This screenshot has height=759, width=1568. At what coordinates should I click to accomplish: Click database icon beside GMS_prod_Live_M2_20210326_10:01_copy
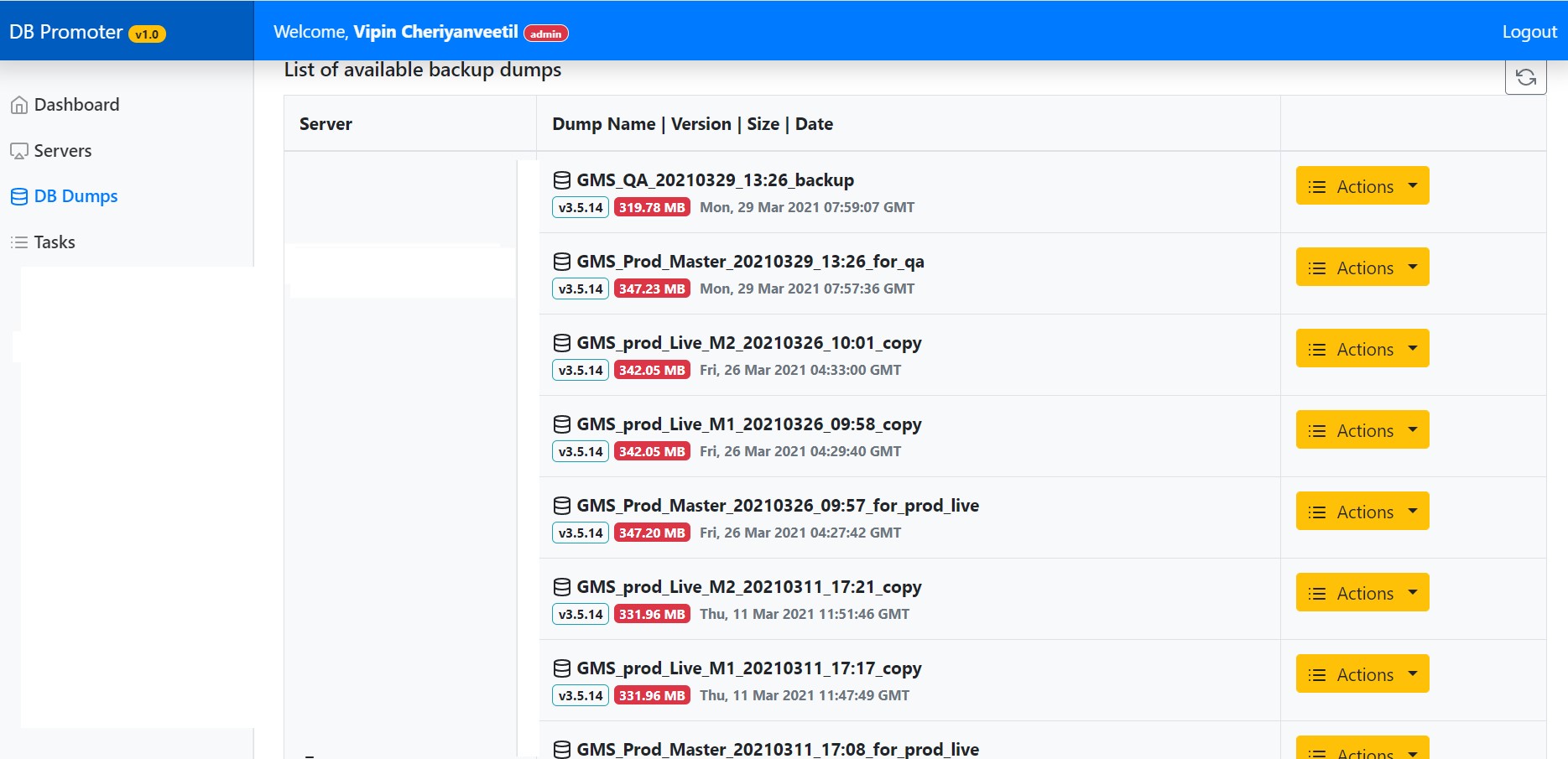562,343
